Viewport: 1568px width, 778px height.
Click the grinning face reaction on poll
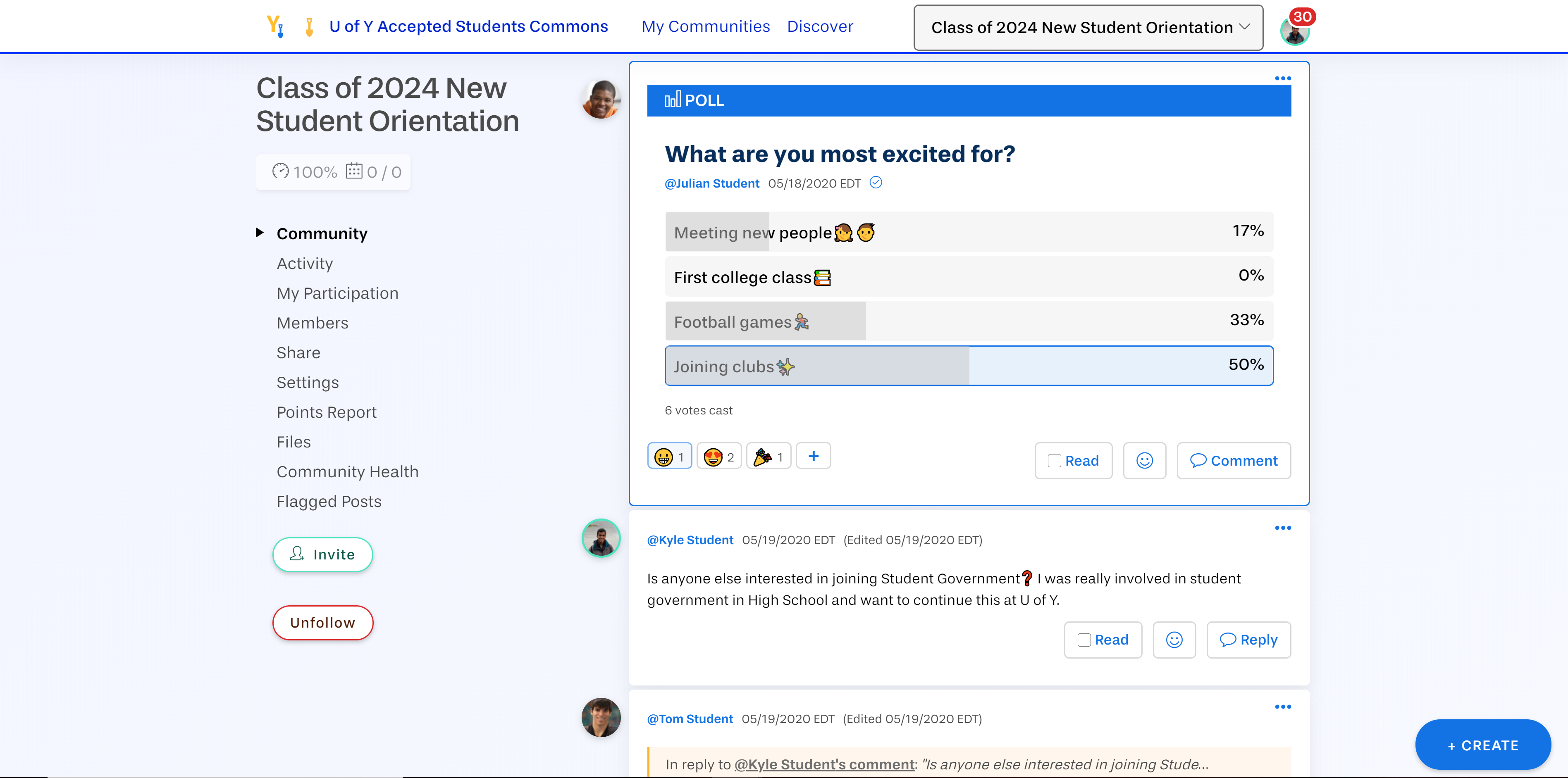669,456
